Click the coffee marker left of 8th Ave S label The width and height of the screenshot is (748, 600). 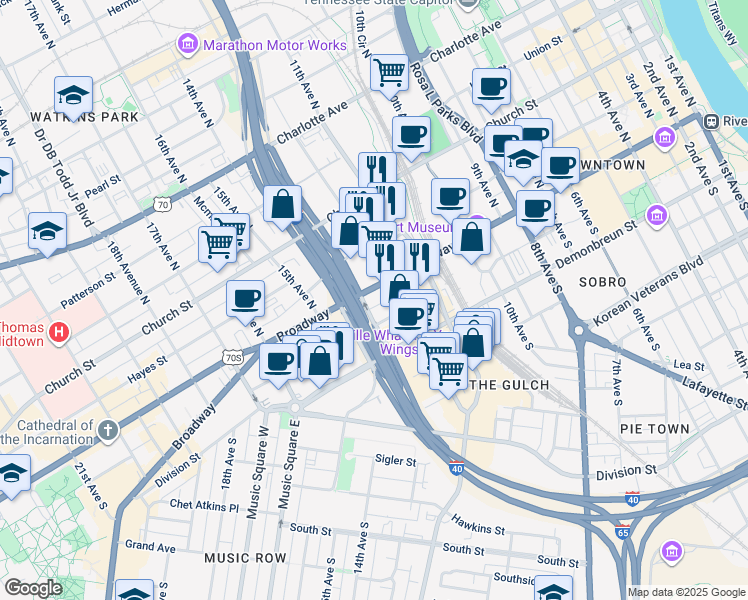point(536,207)
